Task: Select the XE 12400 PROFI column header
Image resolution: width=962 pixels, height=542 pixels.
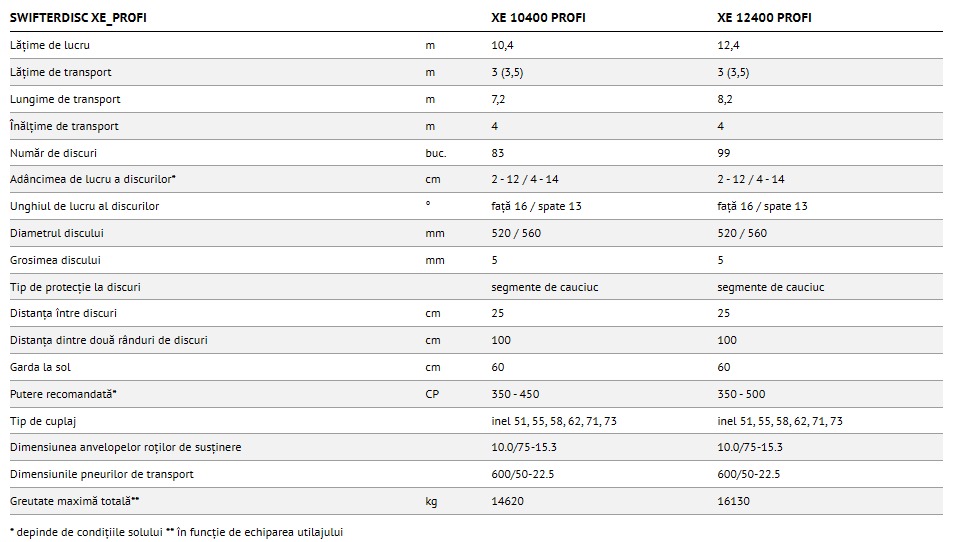Action: (x=765, y=18)
